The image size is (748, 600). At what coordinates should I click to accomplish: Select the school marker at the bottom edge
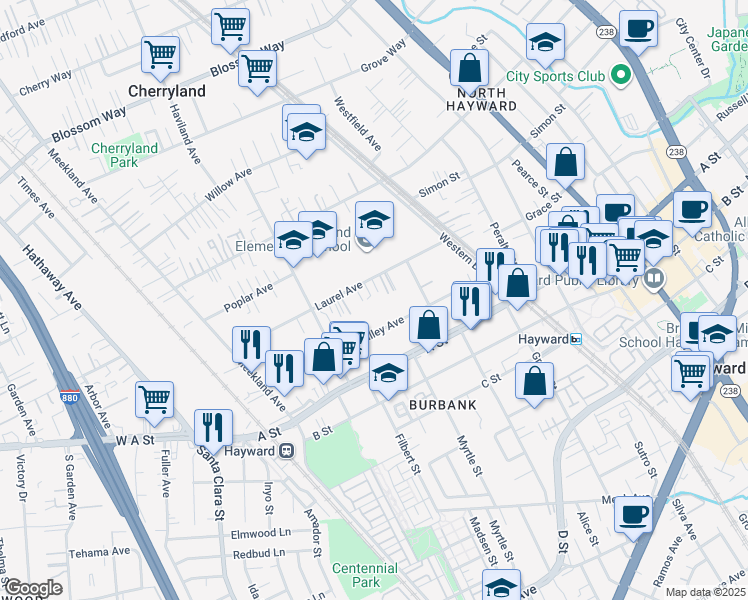tap(501, 585)
